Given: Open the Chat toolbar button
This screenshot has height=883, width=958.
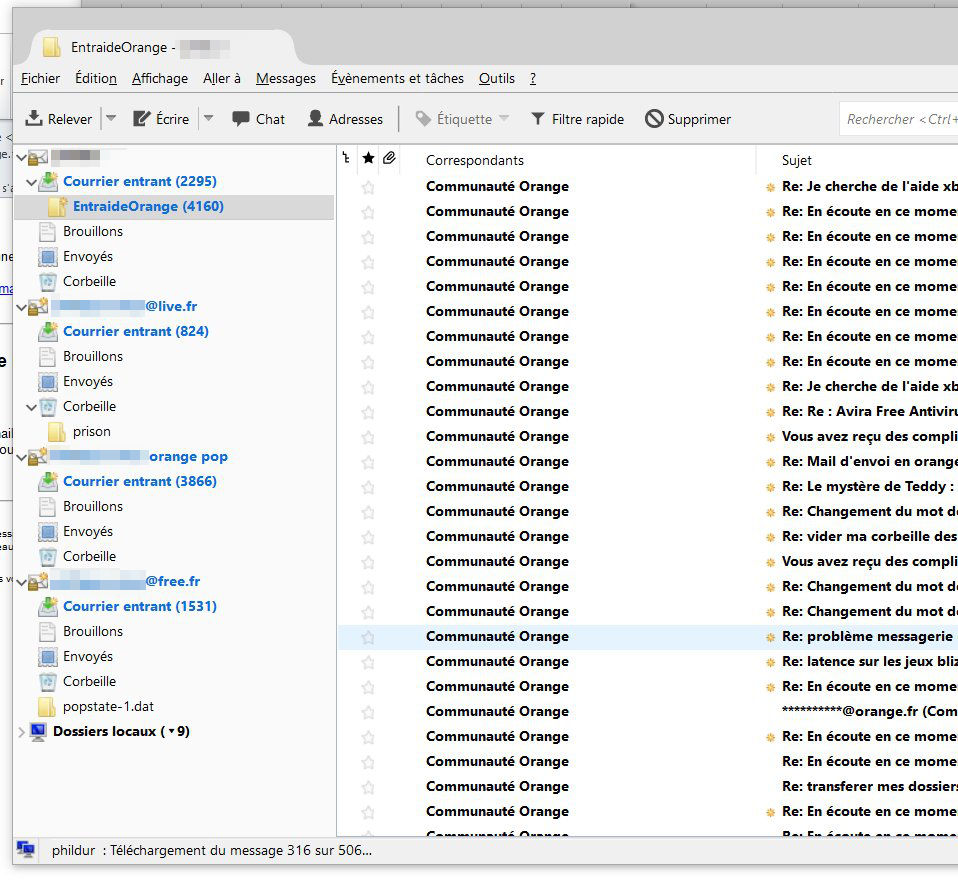Looking at the screenshot, I should (258, 119).
